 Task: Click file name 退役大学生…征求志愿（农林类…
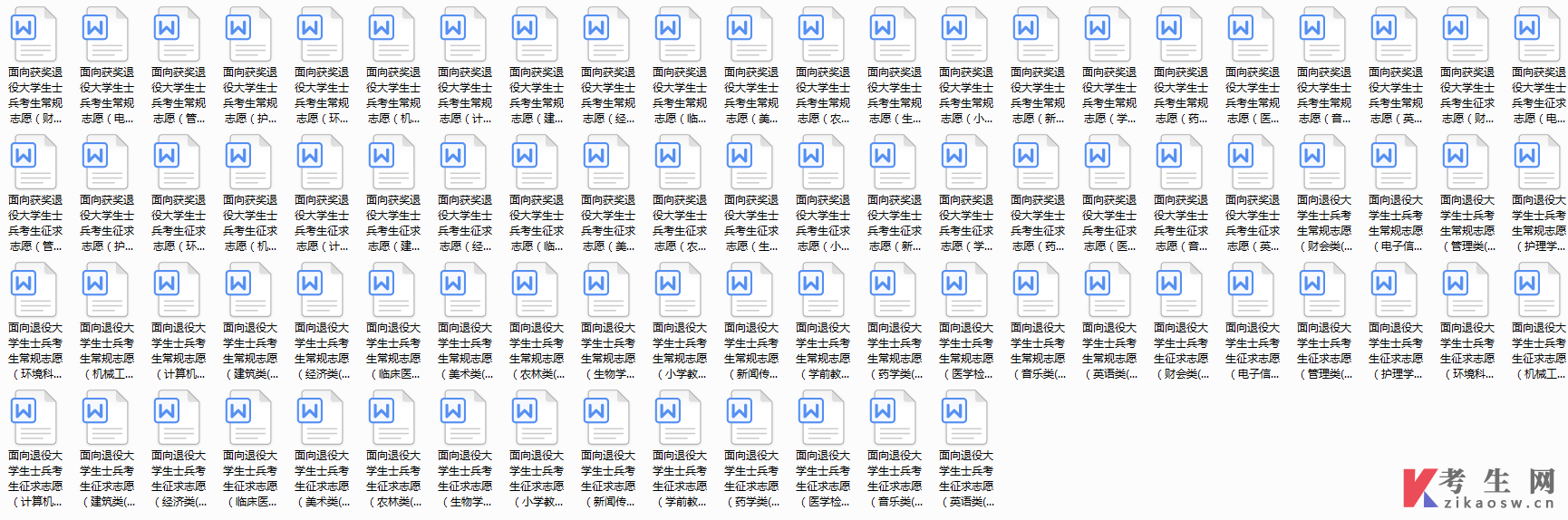pyautogui.click(x=393, y=478)
